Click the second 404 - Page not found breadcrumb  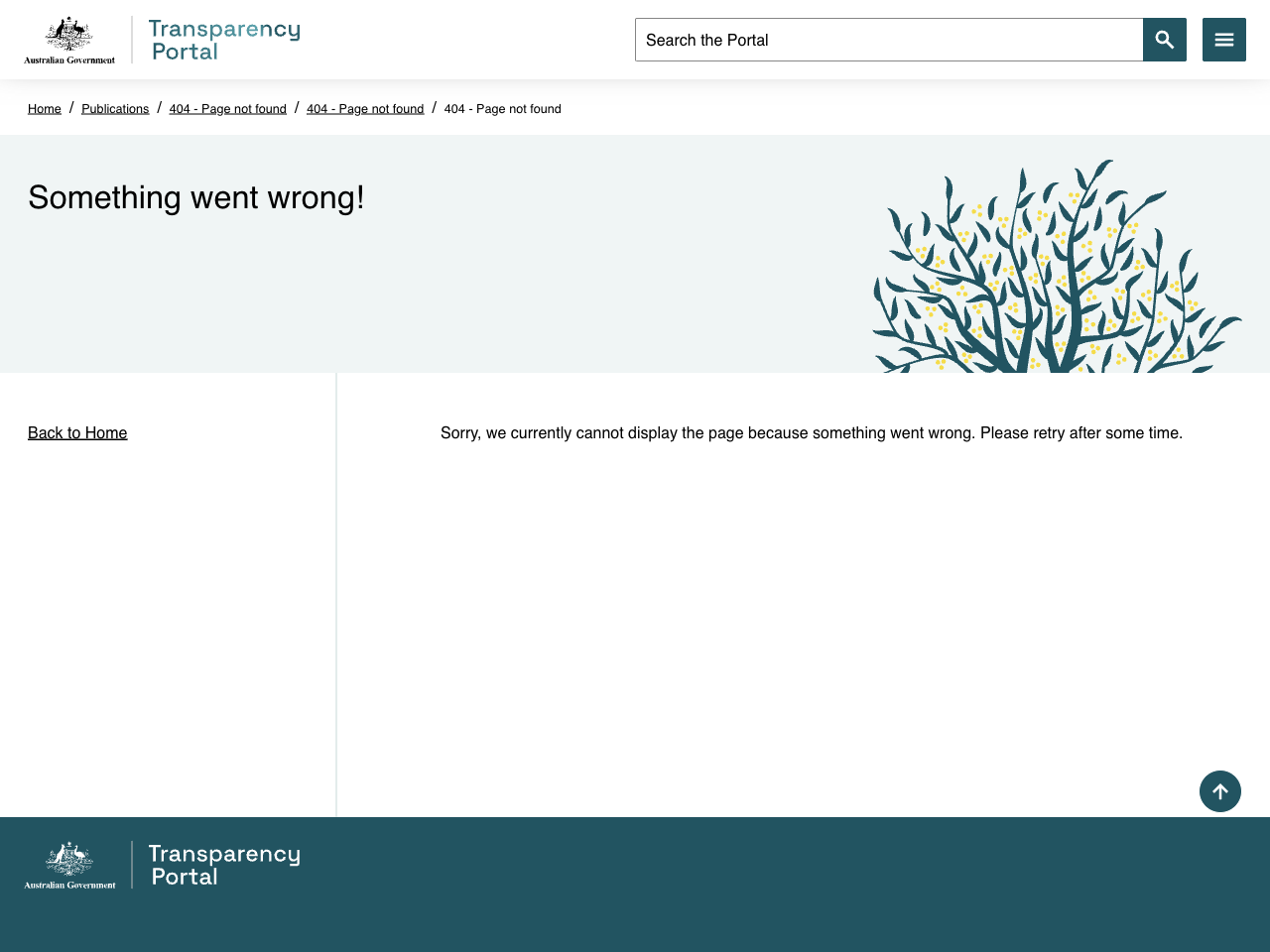coord(365,109)
